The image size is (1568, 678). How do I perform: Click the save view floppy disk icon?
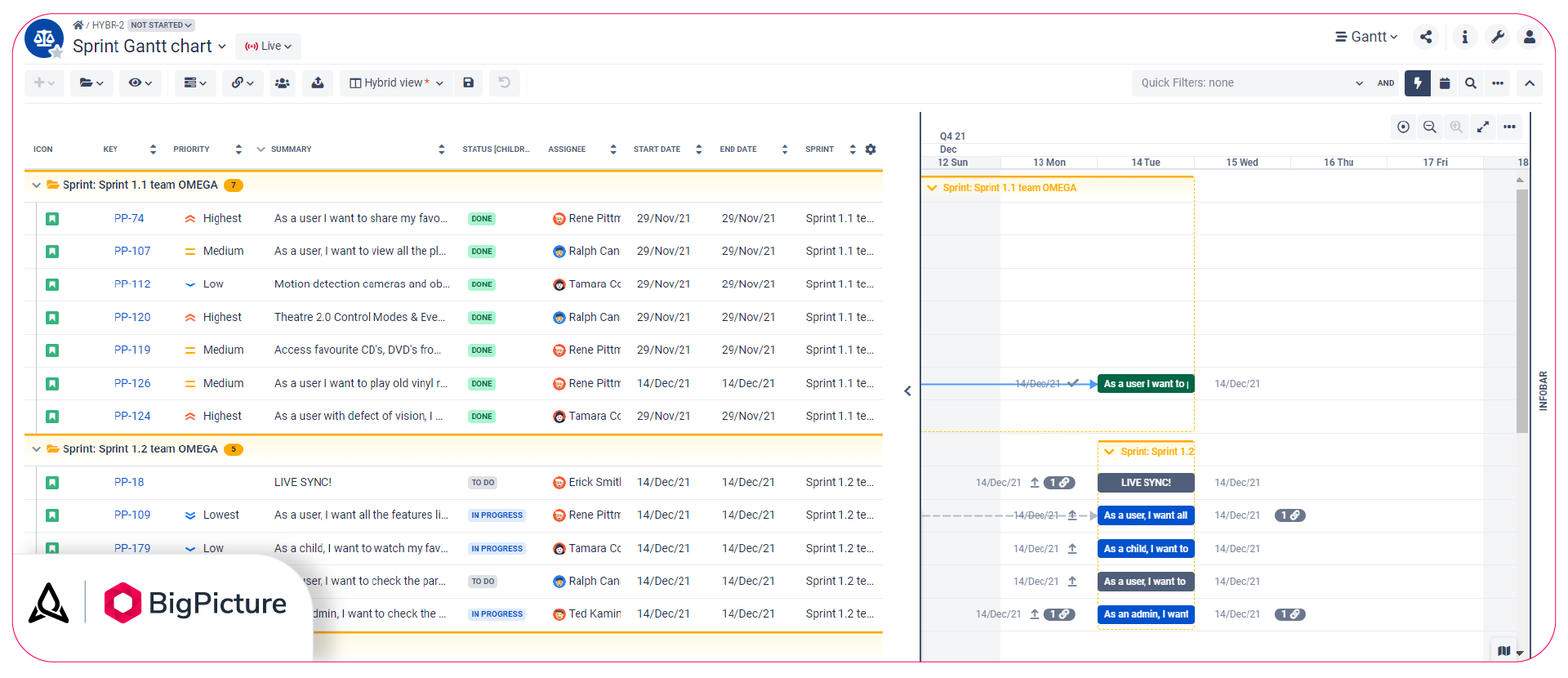click(x=469, y=83)
